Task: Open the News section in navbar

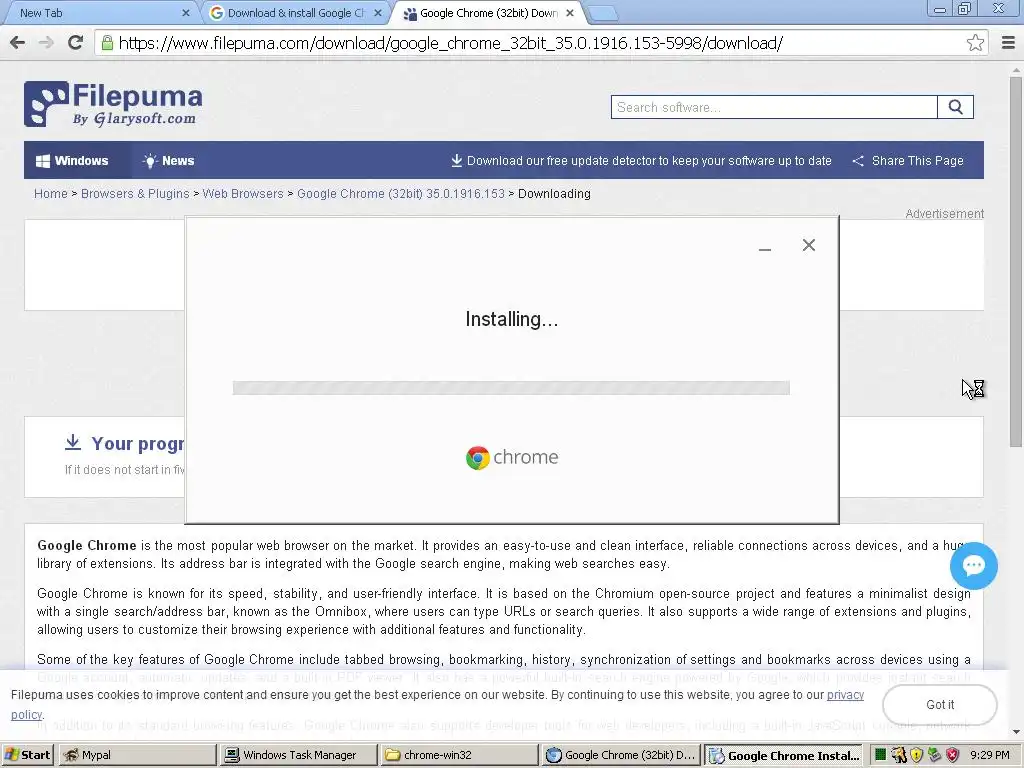Action: pos(168,161)
